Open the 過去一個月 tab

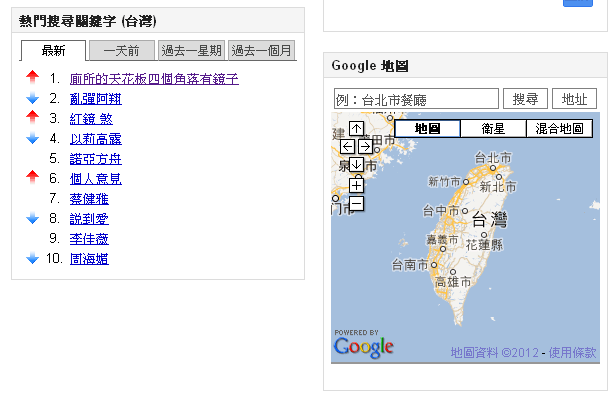(261, 51)
